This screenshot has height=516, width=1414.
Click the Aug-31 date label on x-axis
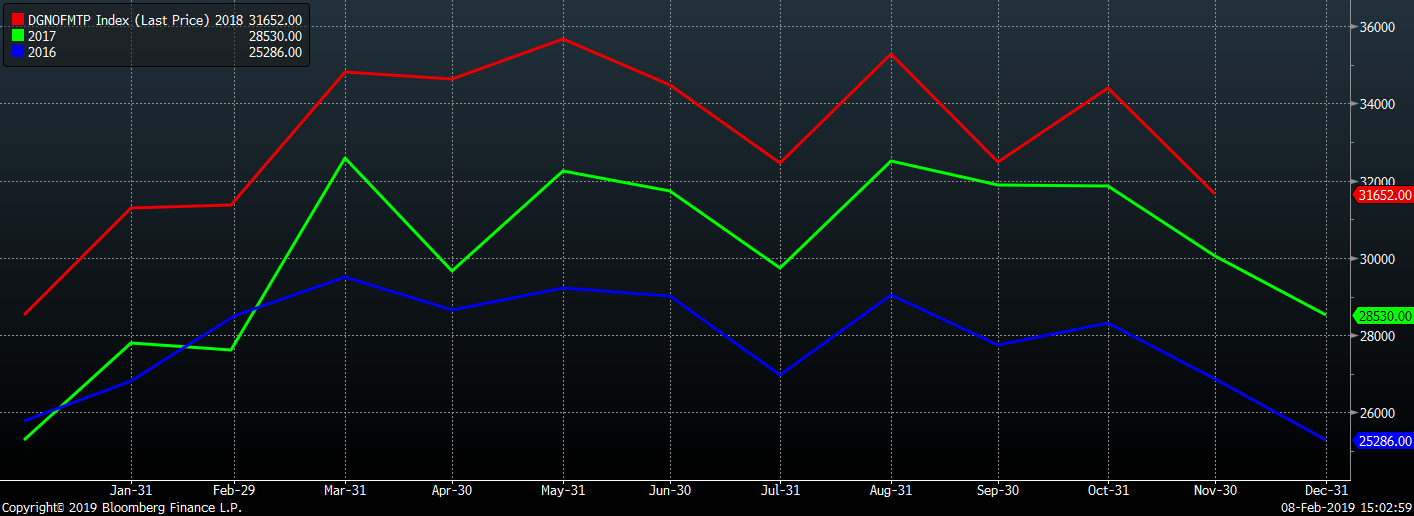coord(890,491)
